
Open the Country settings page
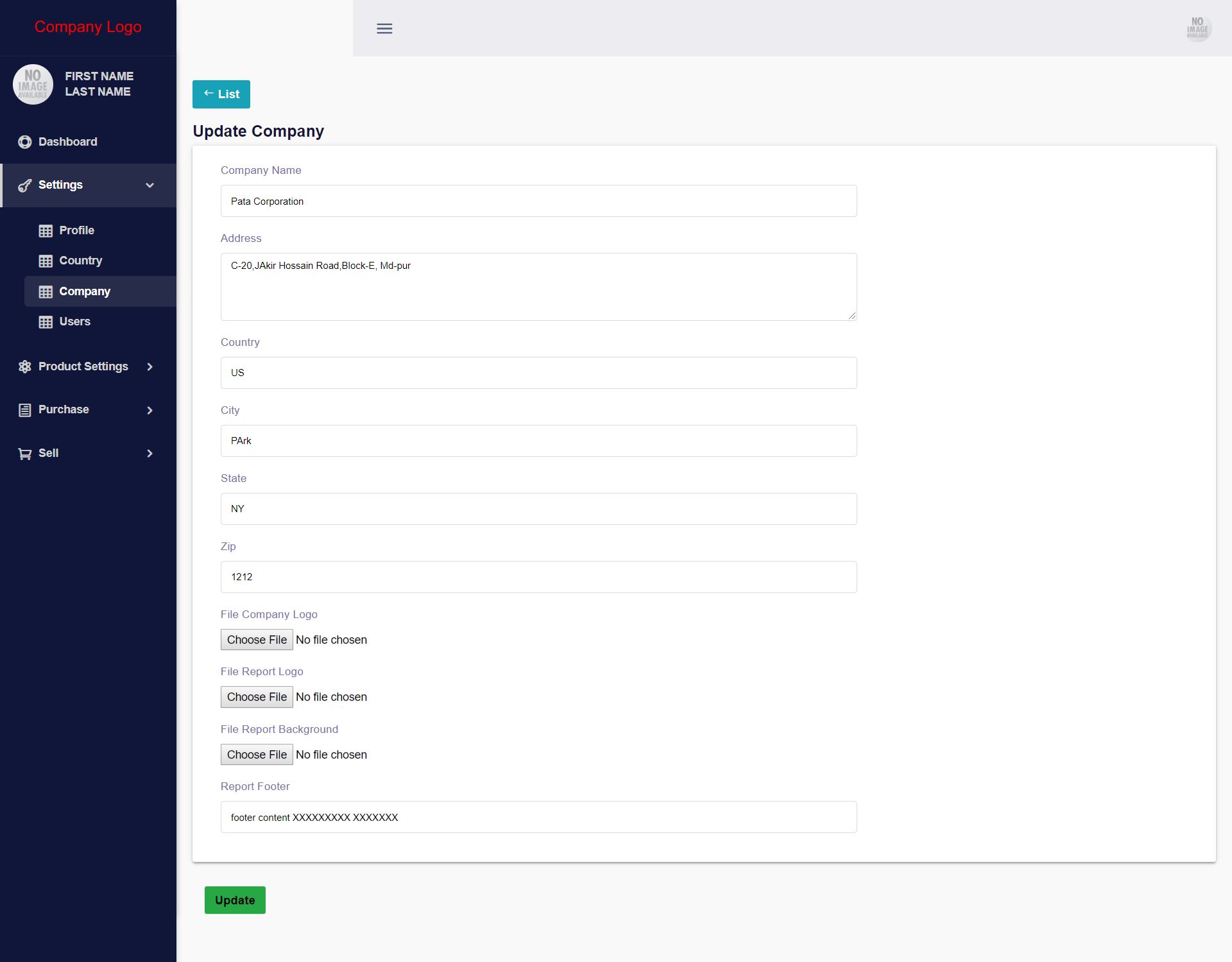(x=80, y=261)
